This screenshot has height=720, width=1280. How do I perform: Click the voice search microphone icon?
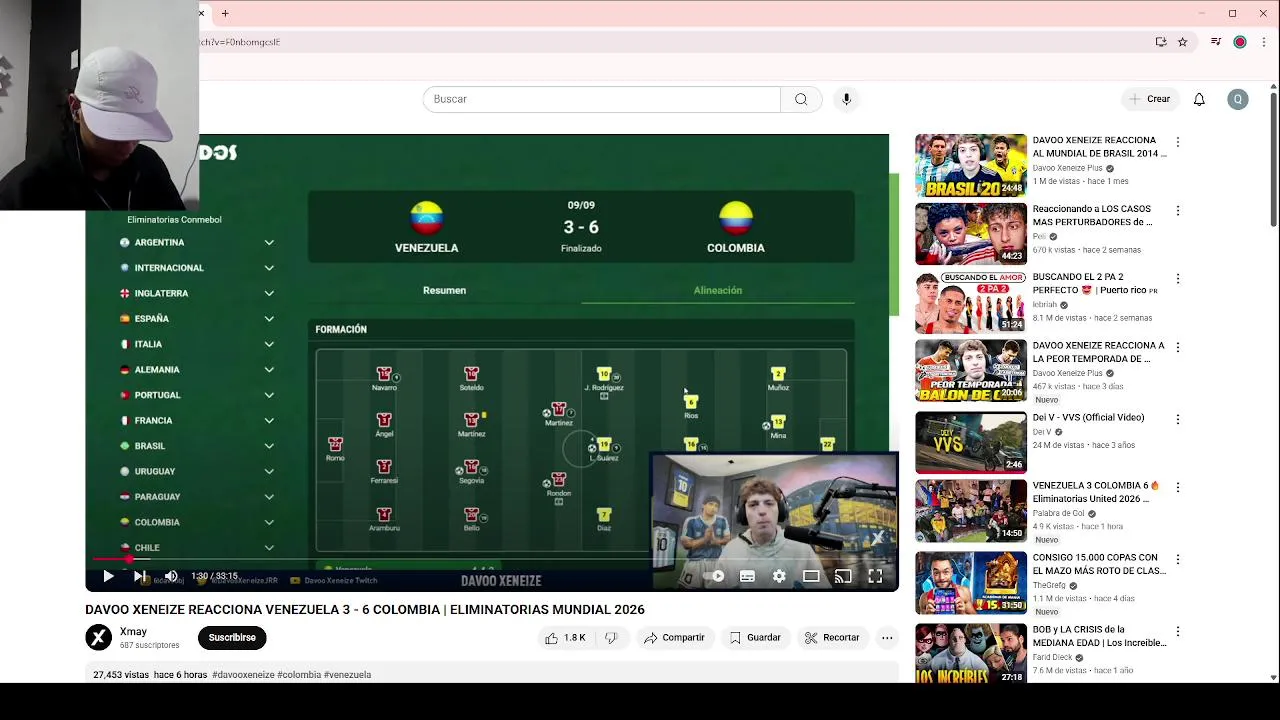click(x=846, y=99)
